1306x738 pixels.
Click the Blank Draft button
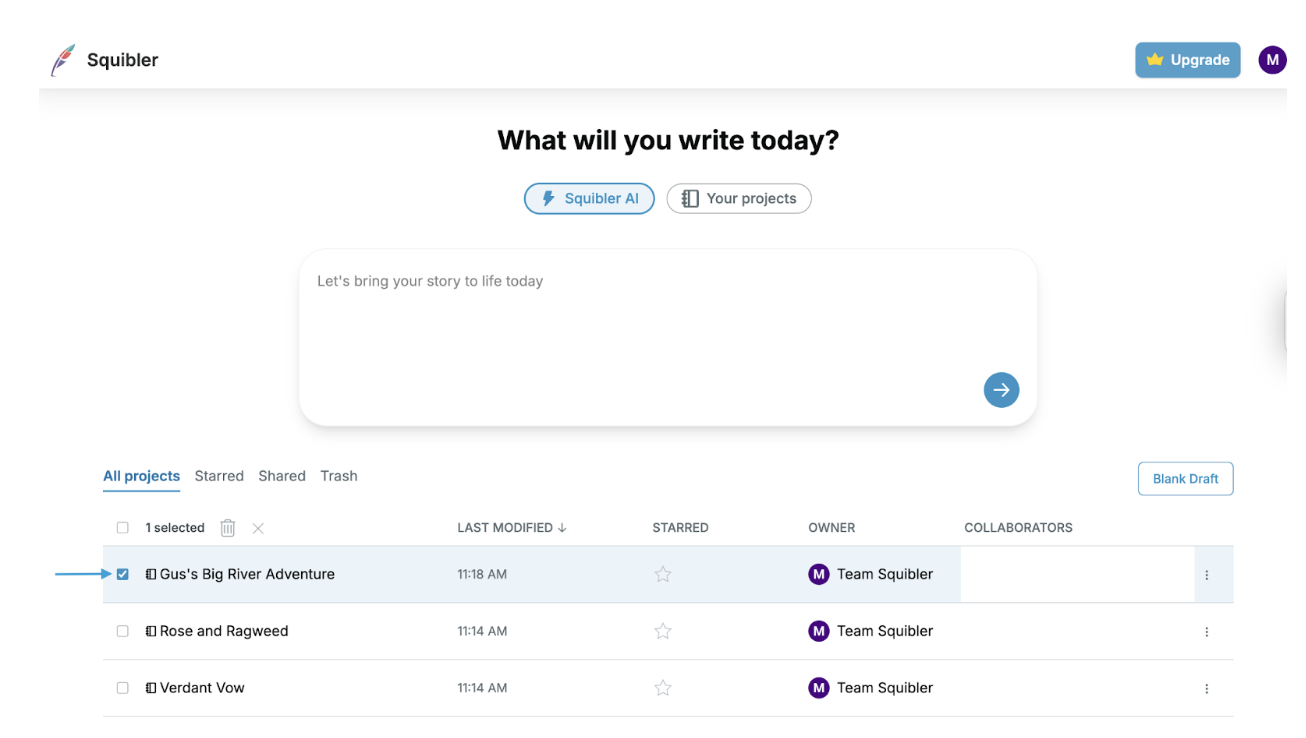tap(1185, 479)
